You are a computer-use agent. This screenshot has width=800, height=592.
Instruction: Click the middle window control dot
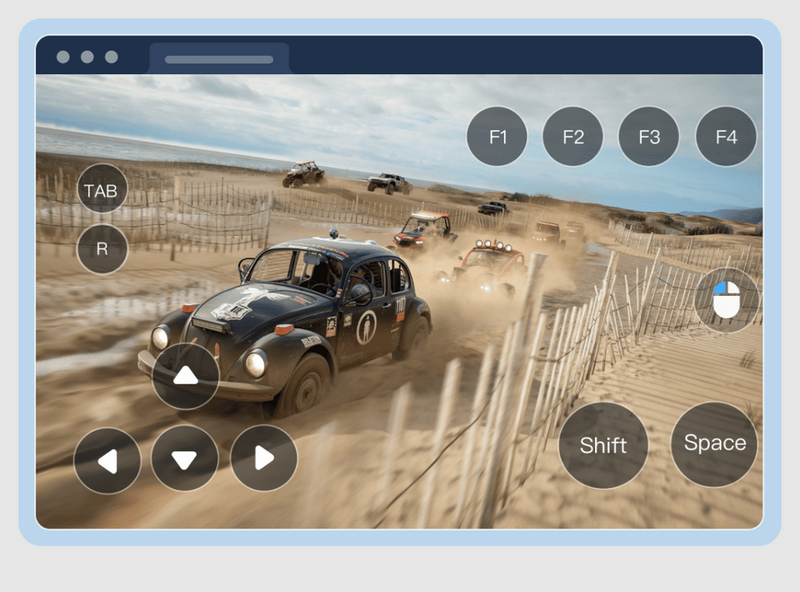pos(87,57)
